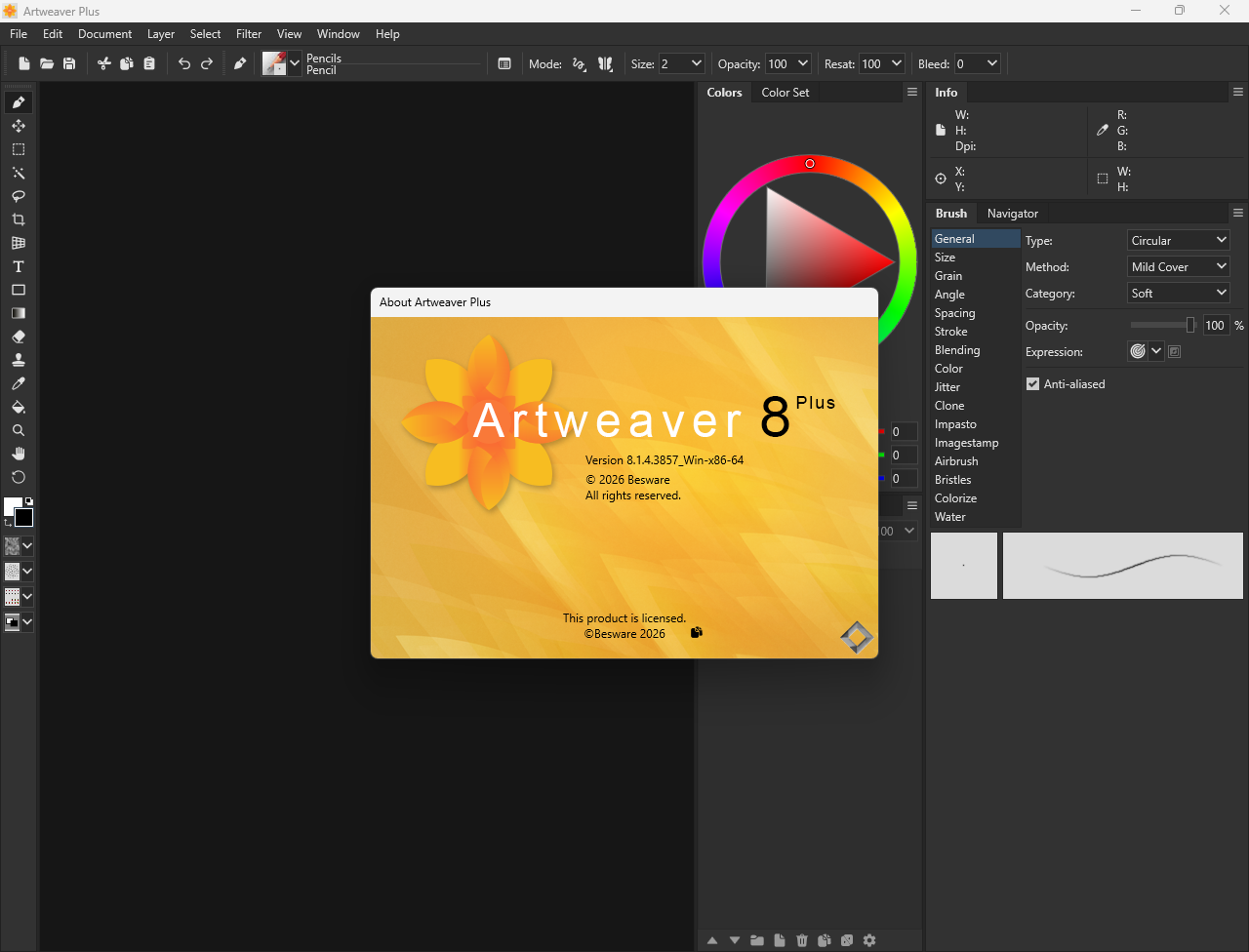Switch to the Color Set tab
Viewport: 1249px width, 952px height.
point(786,93)
